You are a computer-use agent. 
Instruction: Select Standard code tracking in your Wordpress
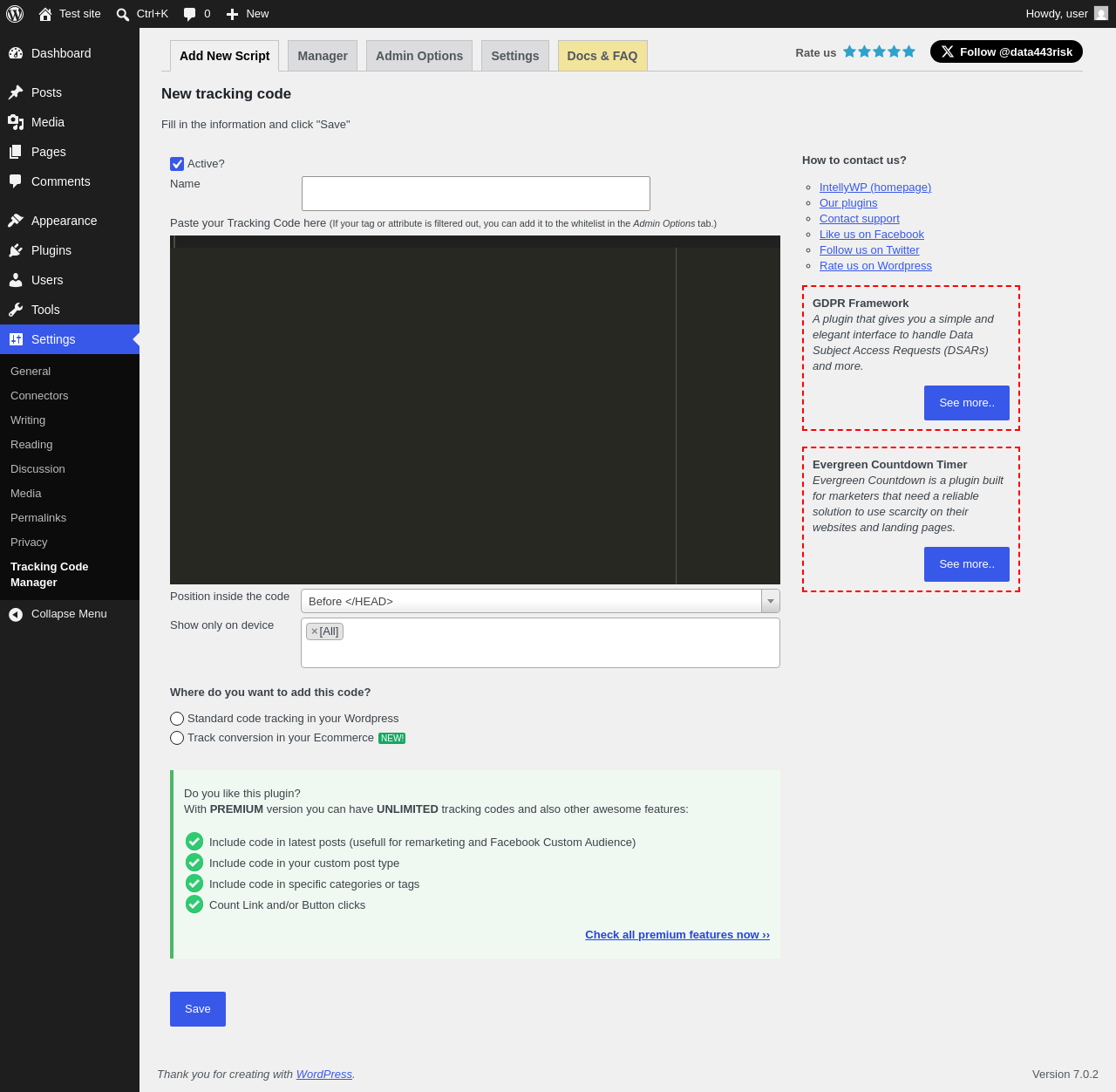tap(177, 719)
